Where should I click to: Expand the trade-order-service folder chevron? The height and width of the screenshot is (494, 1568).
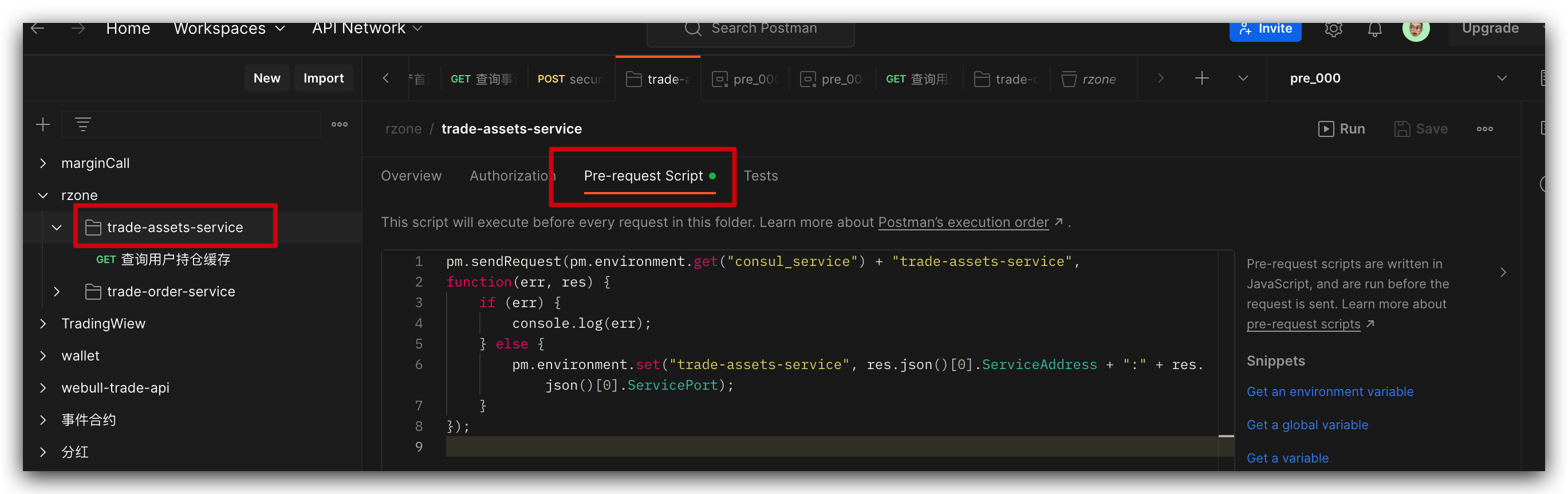click(x=57, y=292)
